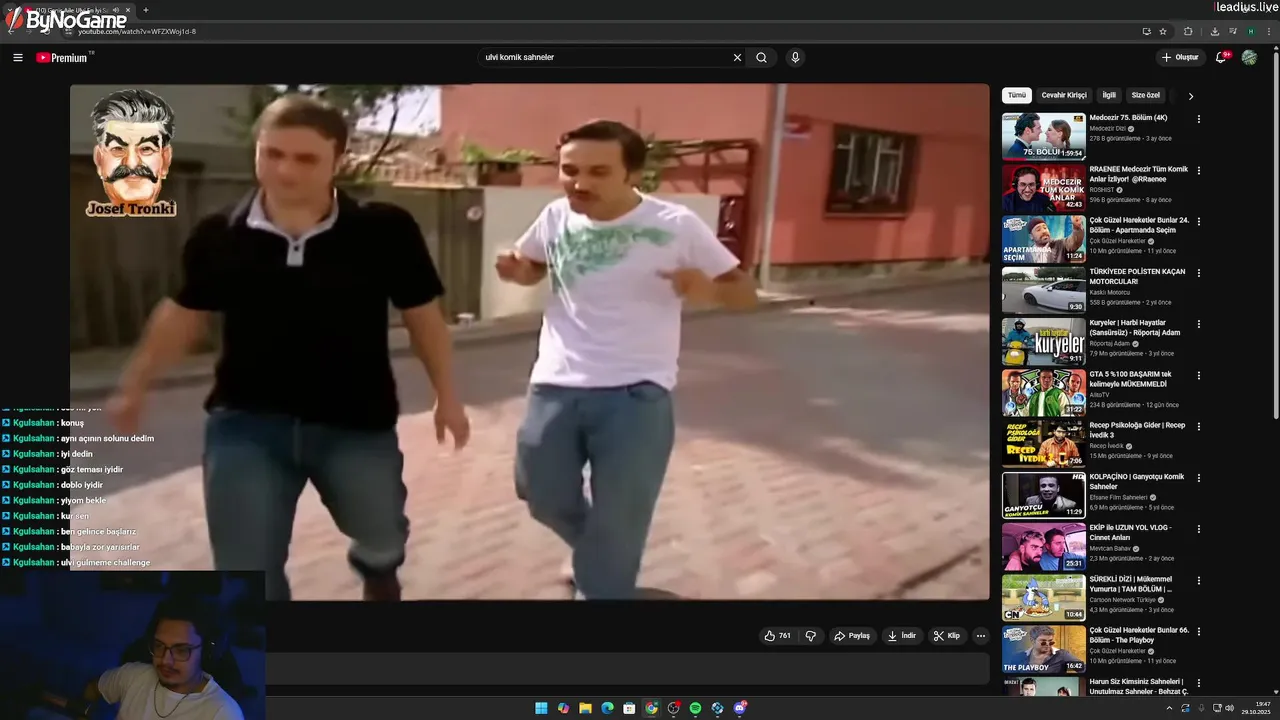Open Microsoft Edge from the taskbar

607,708
